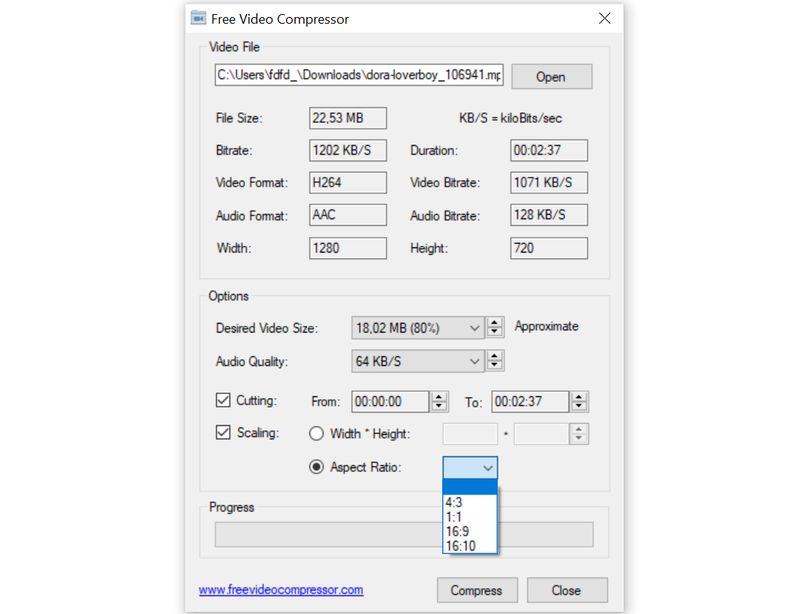The height and width of the screenshot is (614, 800).
Task: Increase the To time with up arrow
Action: click(x=579, y=397)
